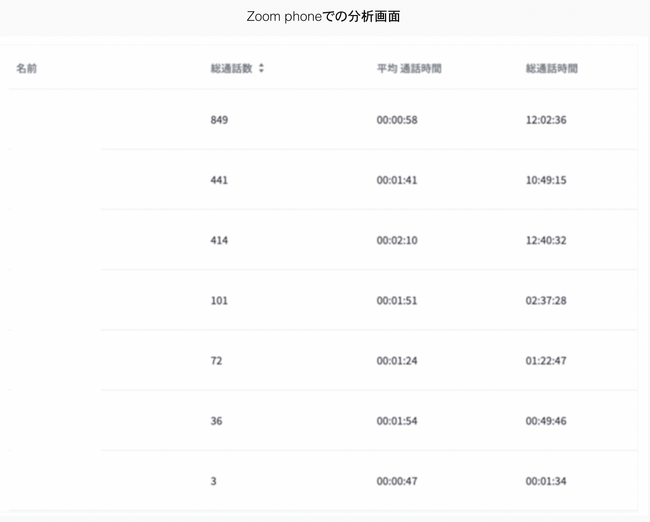Click the sort arrows beside 総通話数
The width and height of the screenshot is (650, 522).
click(x=261, y=69)
